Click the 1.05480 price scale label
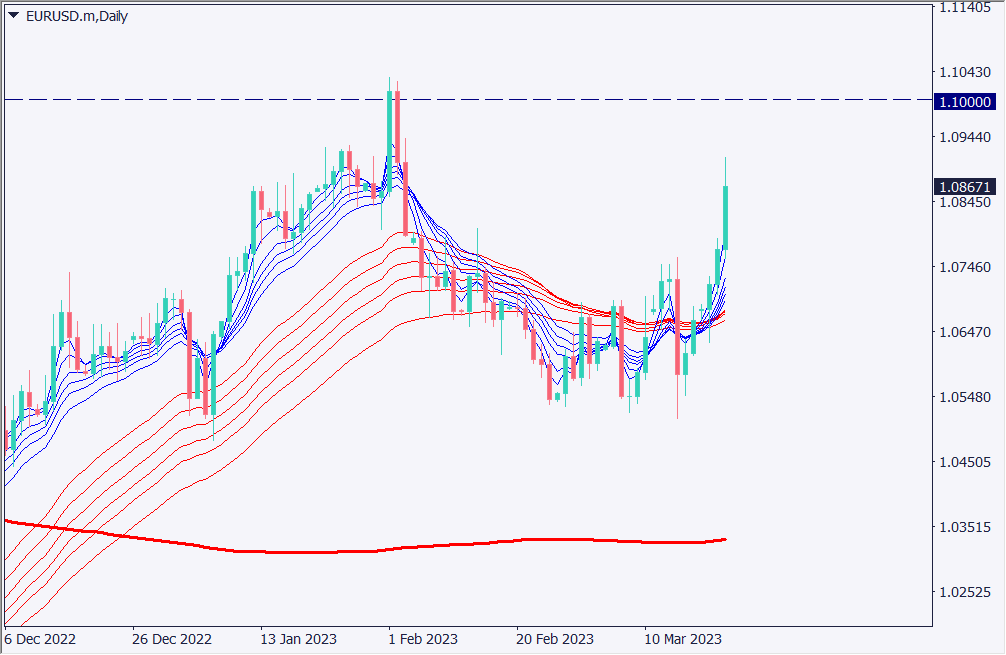 pos(965,398)
